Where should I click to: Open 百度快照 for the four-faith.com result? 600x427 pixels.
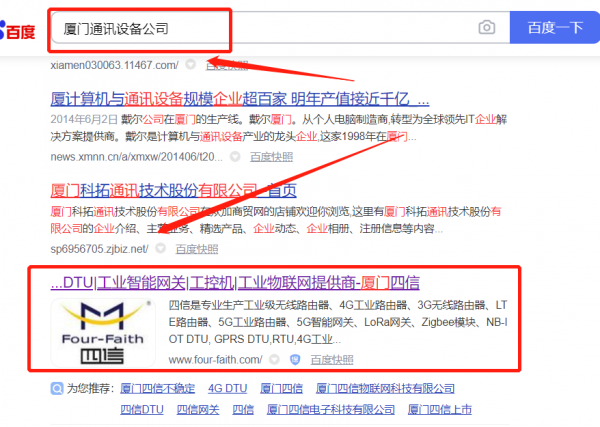point(331,359)
